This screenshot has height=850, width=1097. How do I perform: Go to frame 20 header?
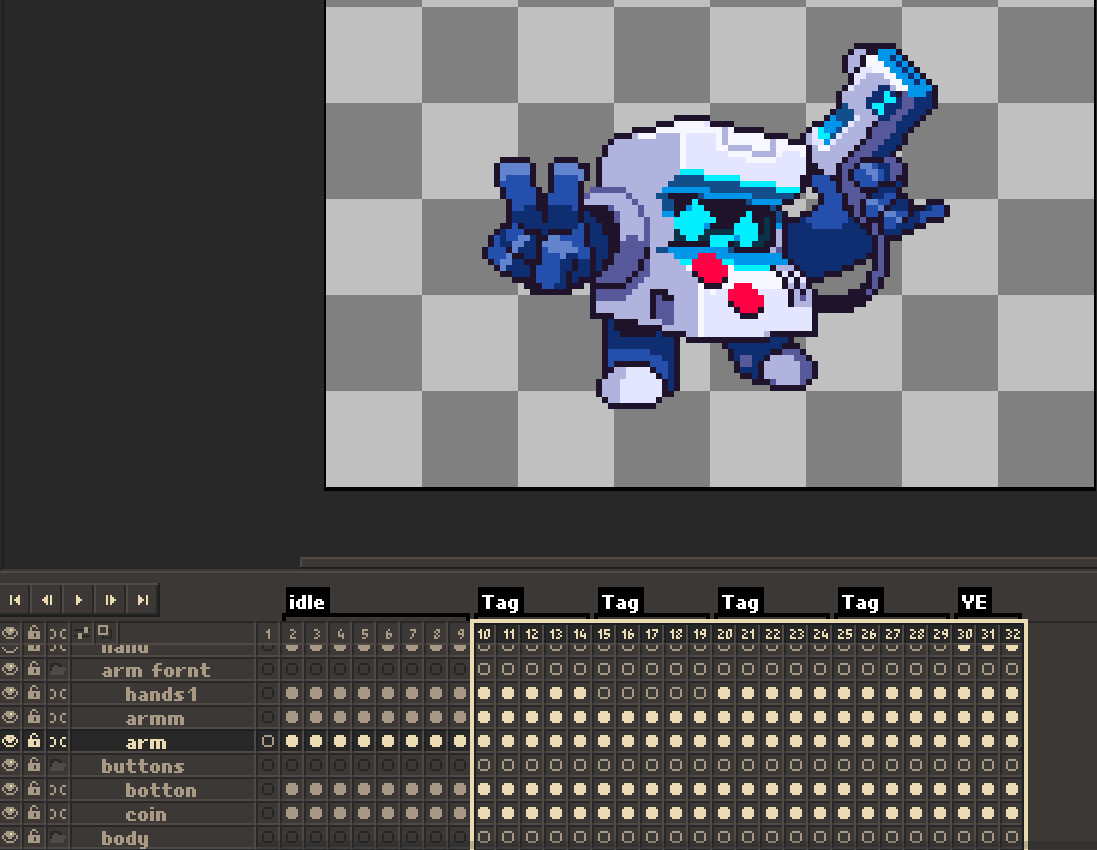point(724,634)
